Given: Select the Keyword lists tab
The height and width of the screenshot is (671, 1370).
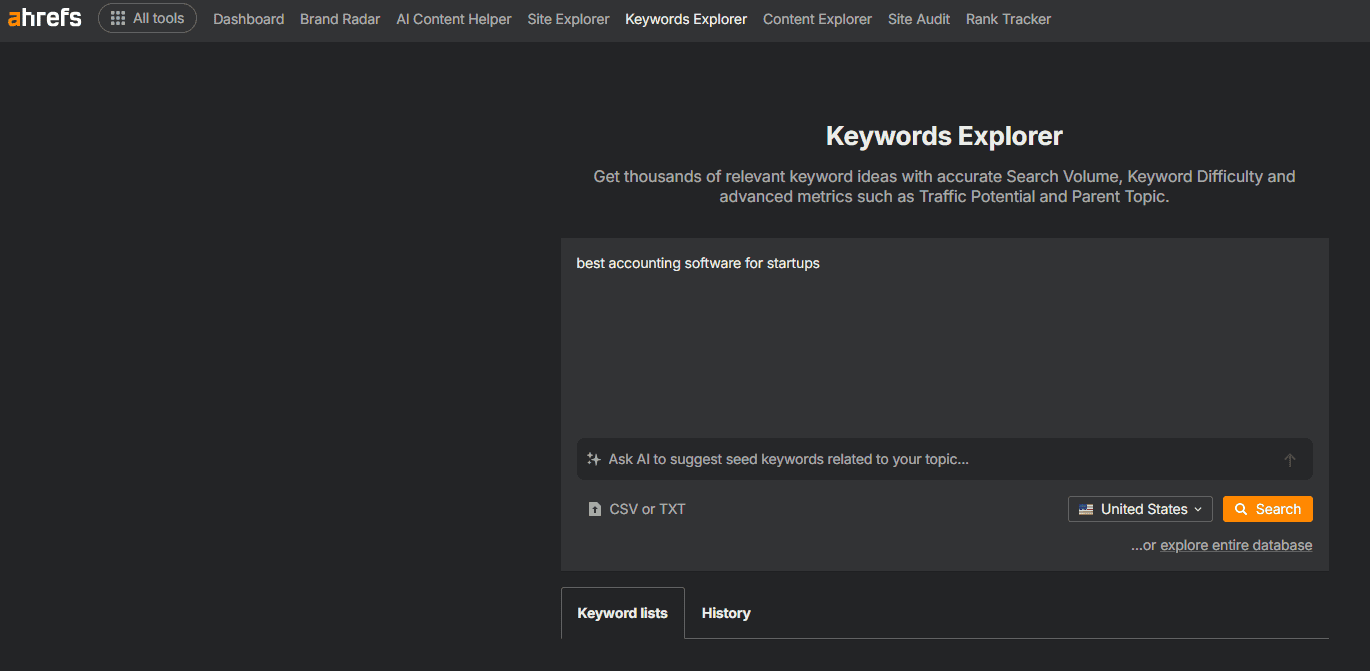Looking at the screenshot, I should pos(622,613).
